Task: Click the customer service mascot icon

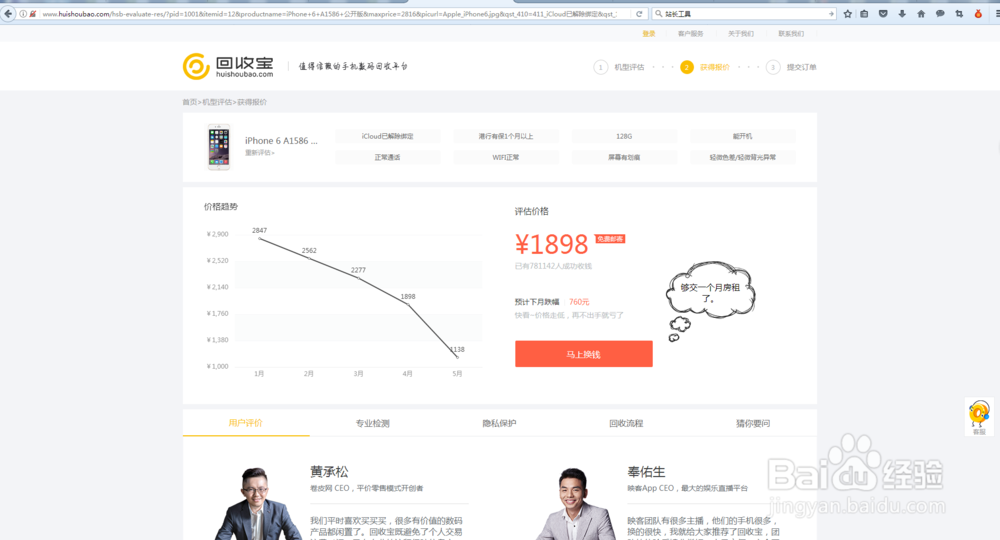Action: [x=979, y=416]
